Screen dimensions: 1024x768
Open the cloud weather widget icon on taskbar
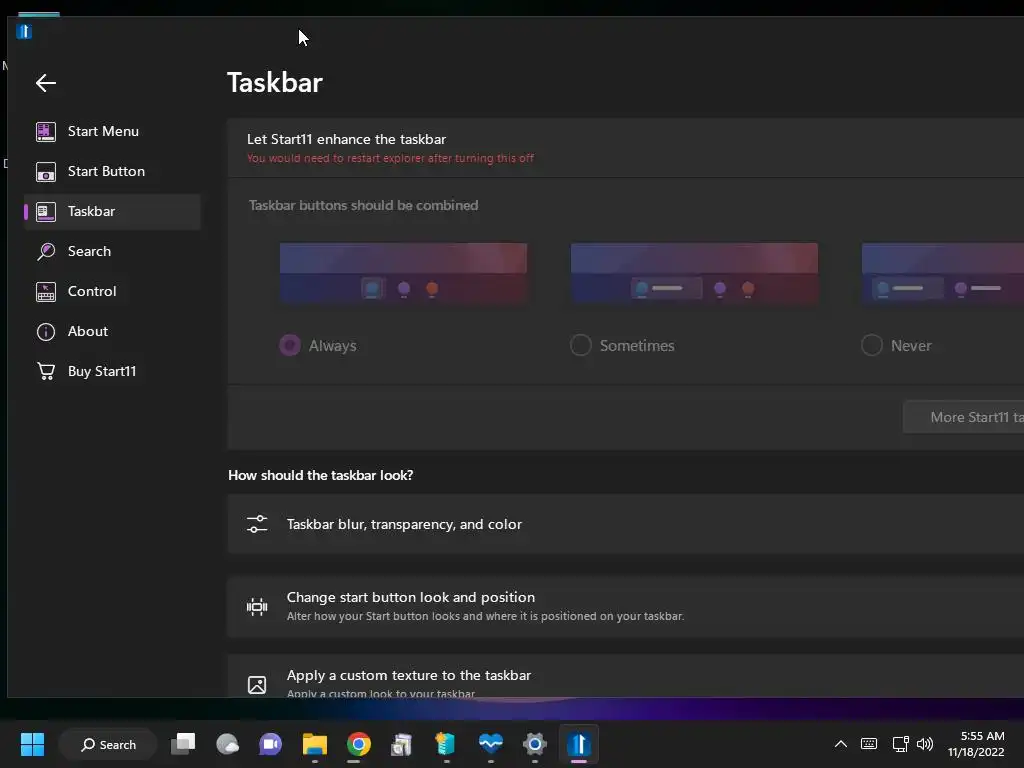(227, 744)
